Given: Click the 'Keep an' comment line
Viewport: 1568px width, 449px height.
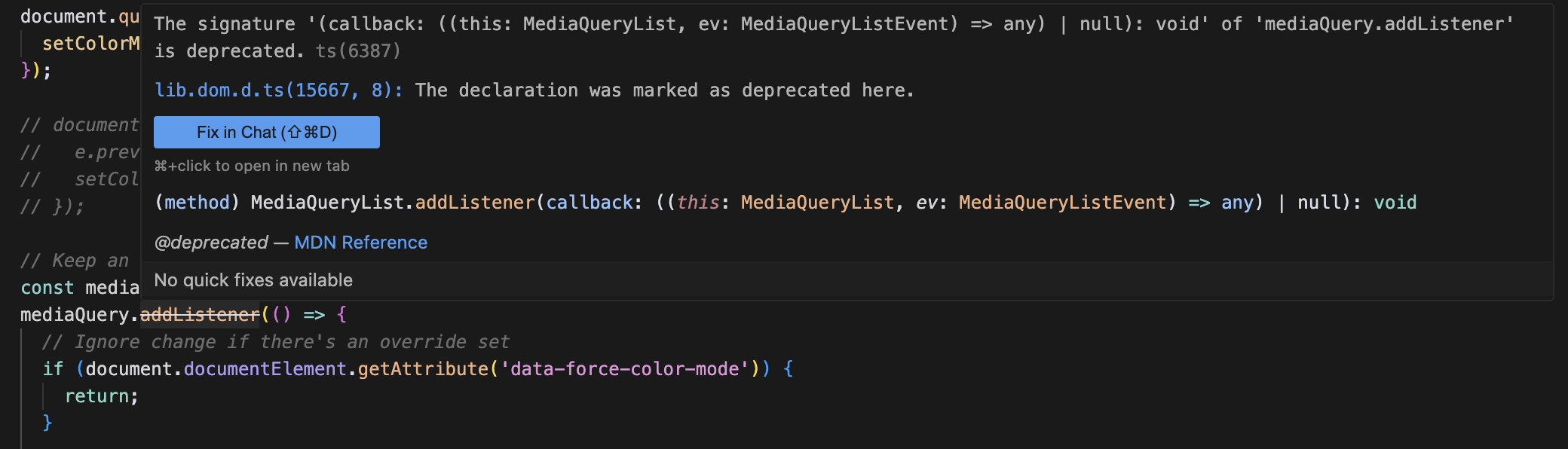Looking at the screenshot, I should click(75, 260).
